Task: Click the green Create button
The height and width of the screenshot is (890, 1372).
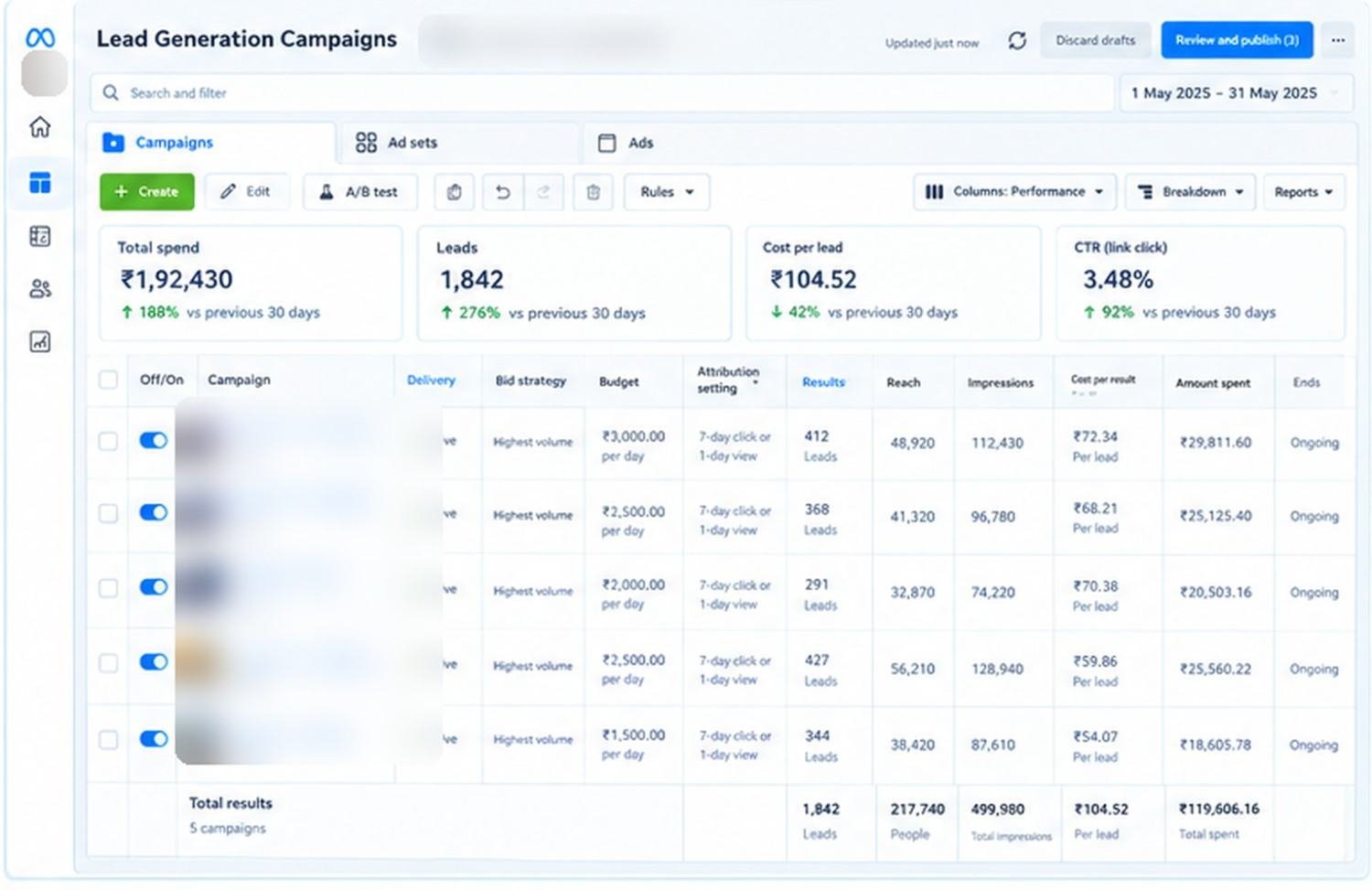Action: [x=147, y=192]
